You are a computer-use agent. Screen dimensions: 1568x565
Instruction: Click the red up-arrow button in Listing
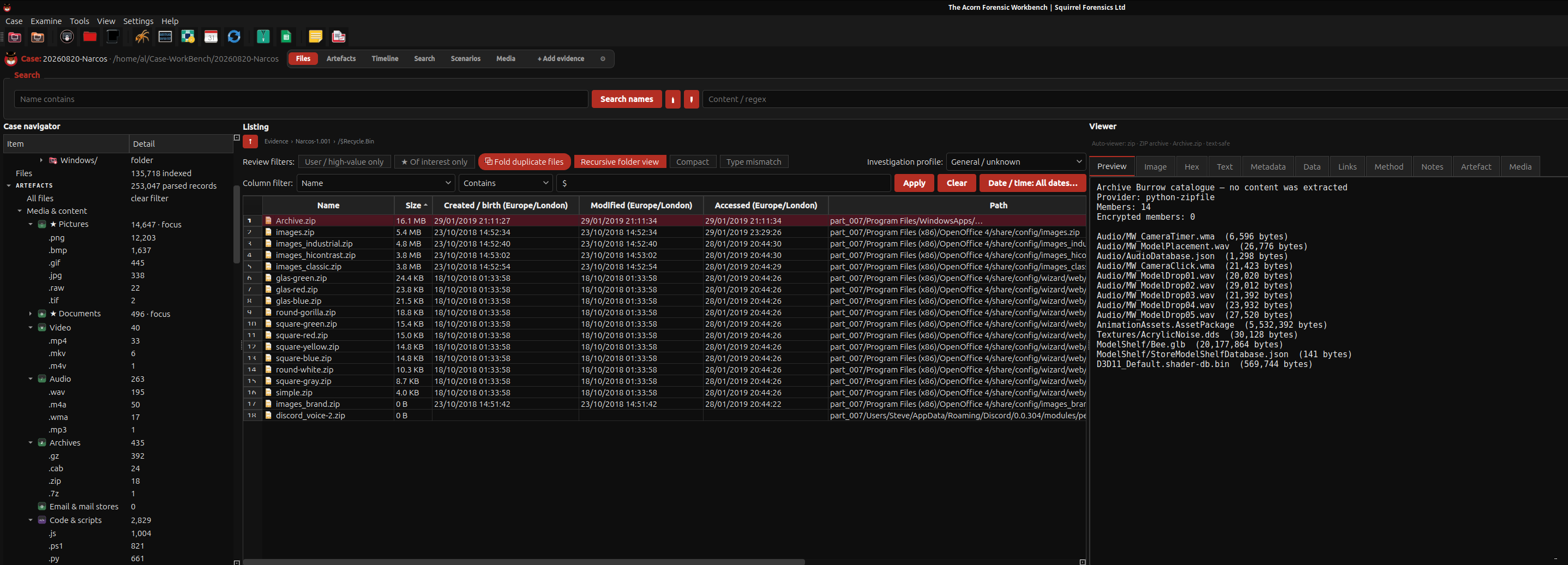pyautogui.click(x=250, y=141)
